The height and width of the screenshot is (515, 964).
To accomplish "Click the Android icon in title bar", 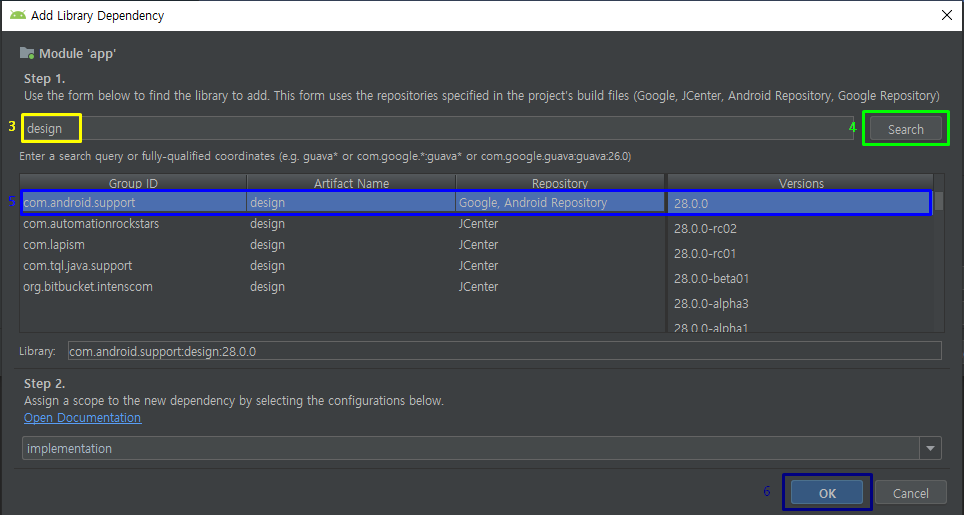I will click(x=18, y=15).
